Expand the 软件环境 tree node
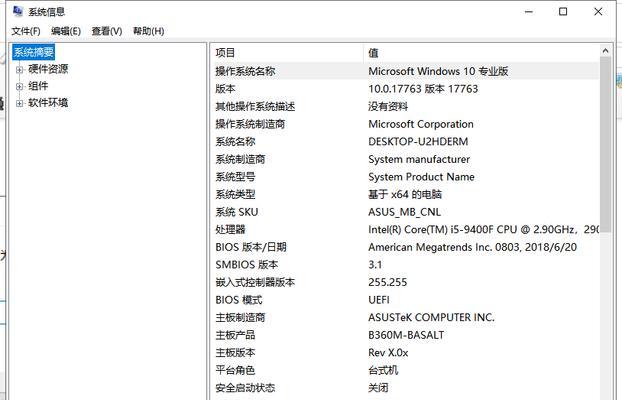Screen dimensions: 622x400 [x=19, y=104]
